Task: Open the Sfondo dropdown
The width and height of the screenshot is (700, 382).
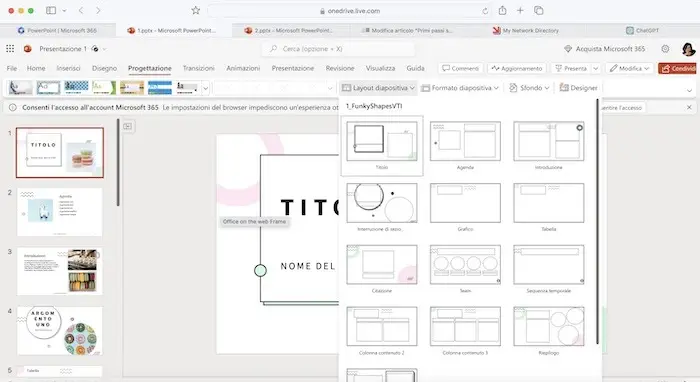Action: point(529,88)
